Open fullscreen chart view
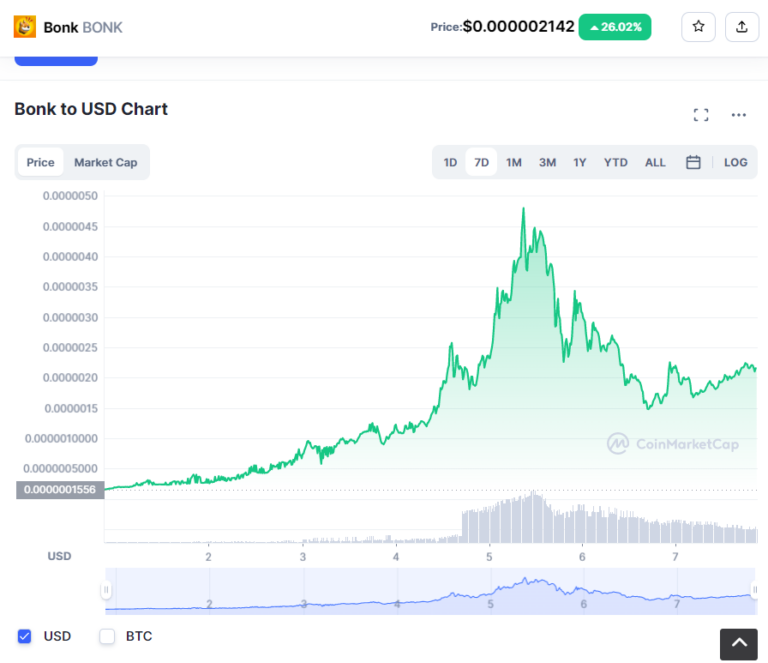Viewport: 768px width, 663px height. click(x=701, y=115)
